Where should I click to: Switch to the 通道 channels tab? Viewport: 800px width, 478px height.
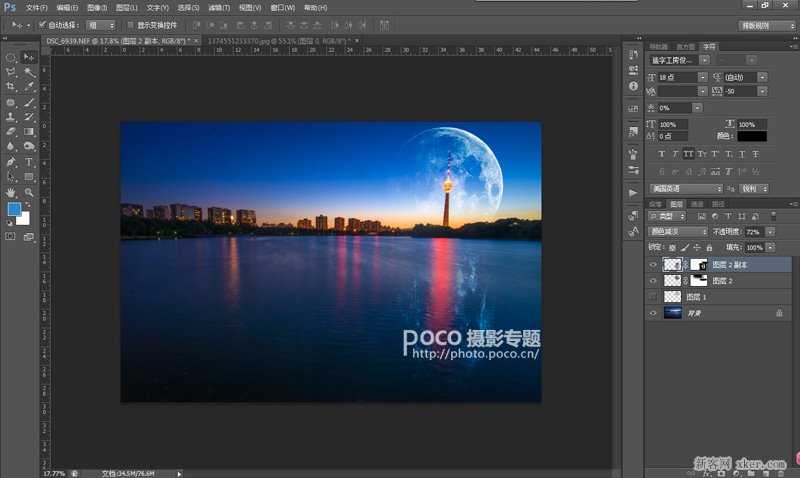(697, 204)
